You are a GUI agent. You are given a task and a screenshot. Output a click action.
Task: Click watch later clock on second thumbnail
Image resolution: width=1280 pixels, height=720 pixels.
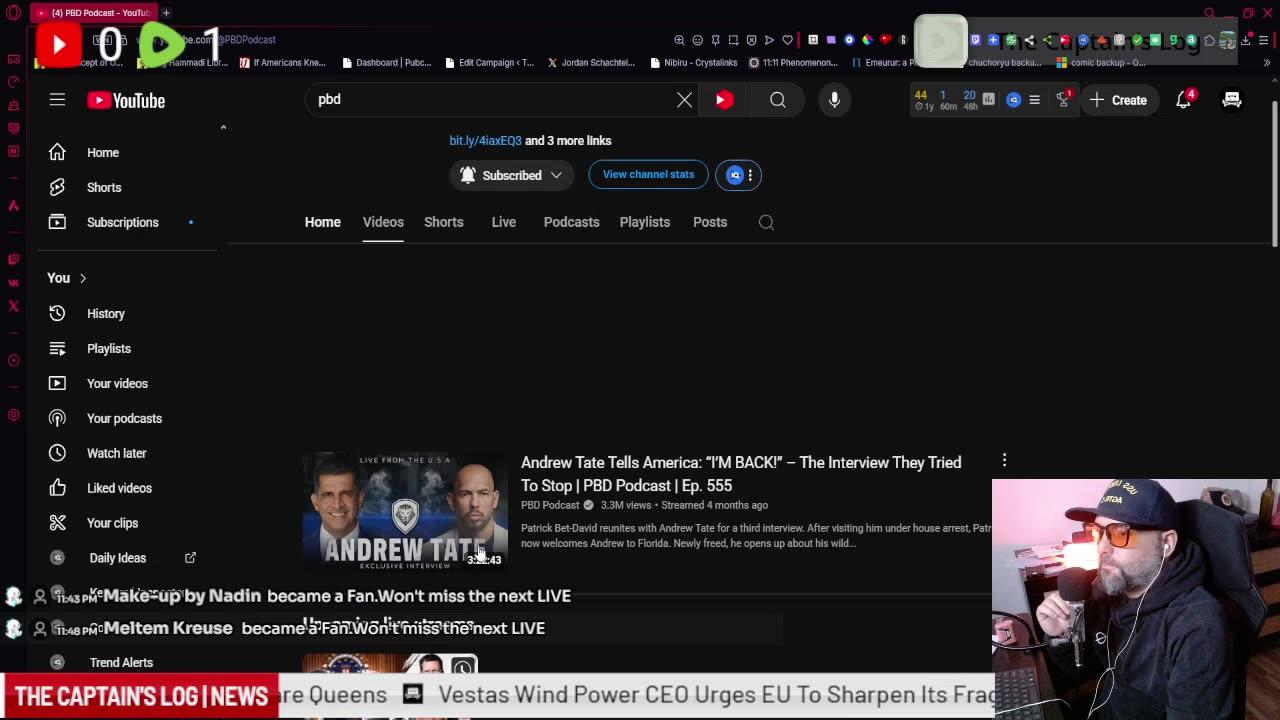click(x=463, y=668)
